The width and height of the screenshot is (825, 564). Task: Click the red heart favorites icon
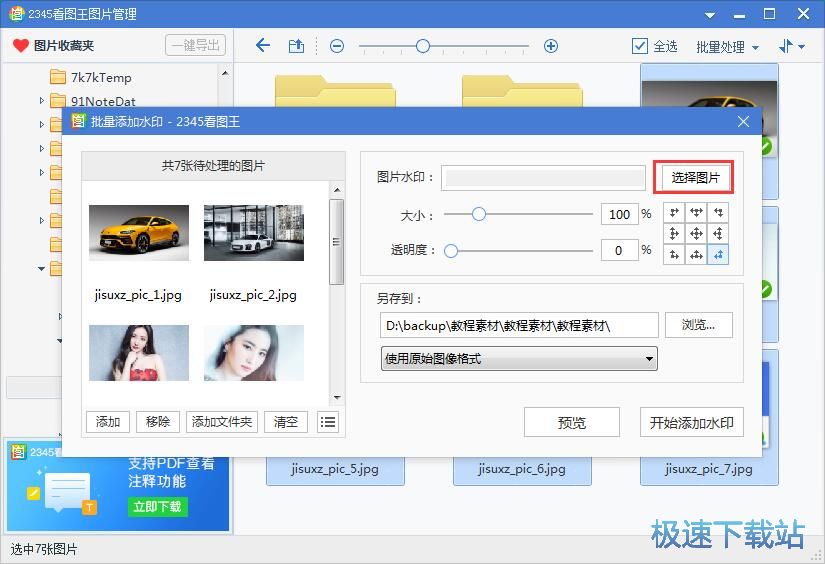[21, 46]
